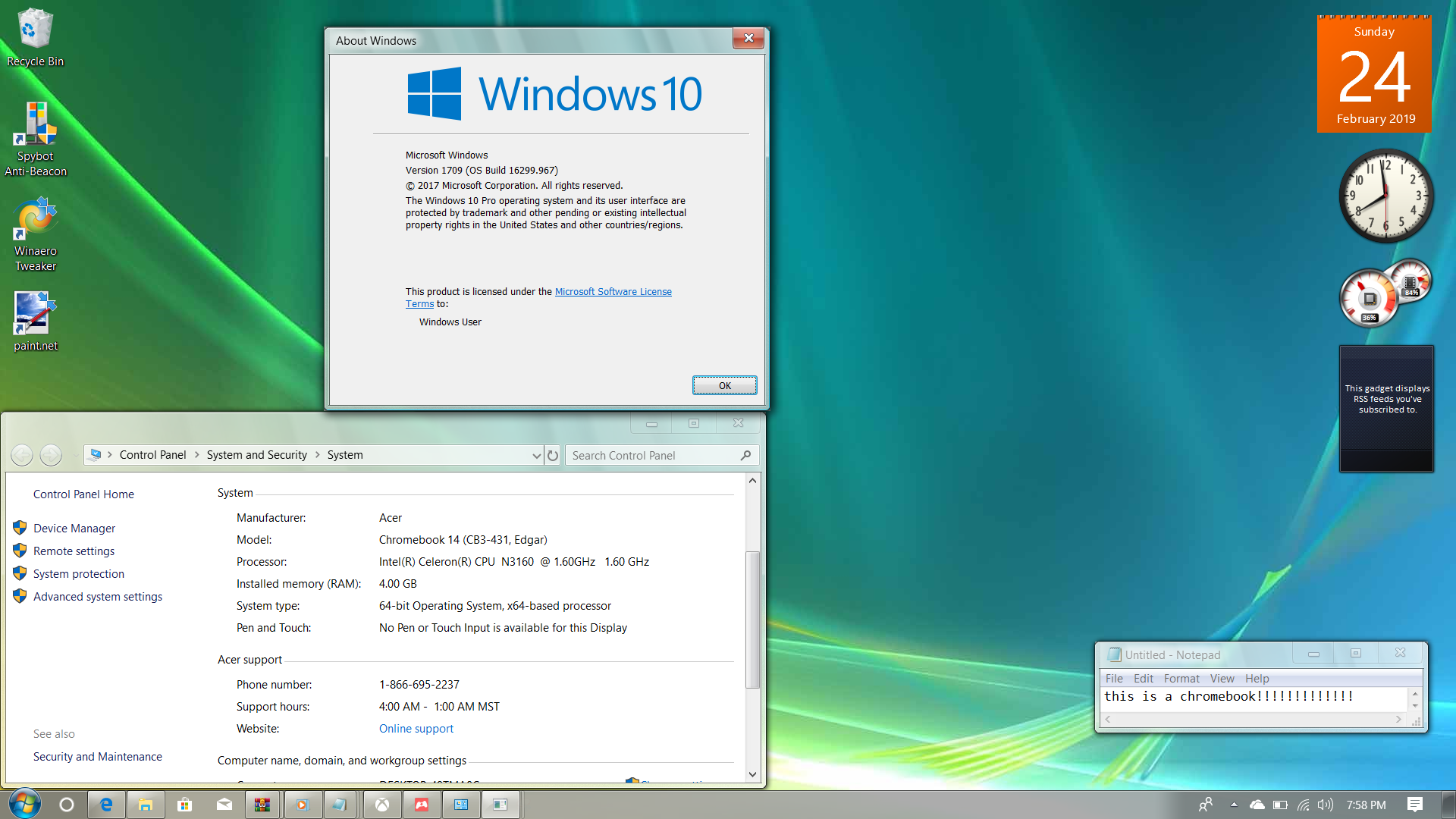The image size is (1456, 819).
Task: Open the Edit menu in Notepad
Action: pyautogui.click(x=1143, y=679)
